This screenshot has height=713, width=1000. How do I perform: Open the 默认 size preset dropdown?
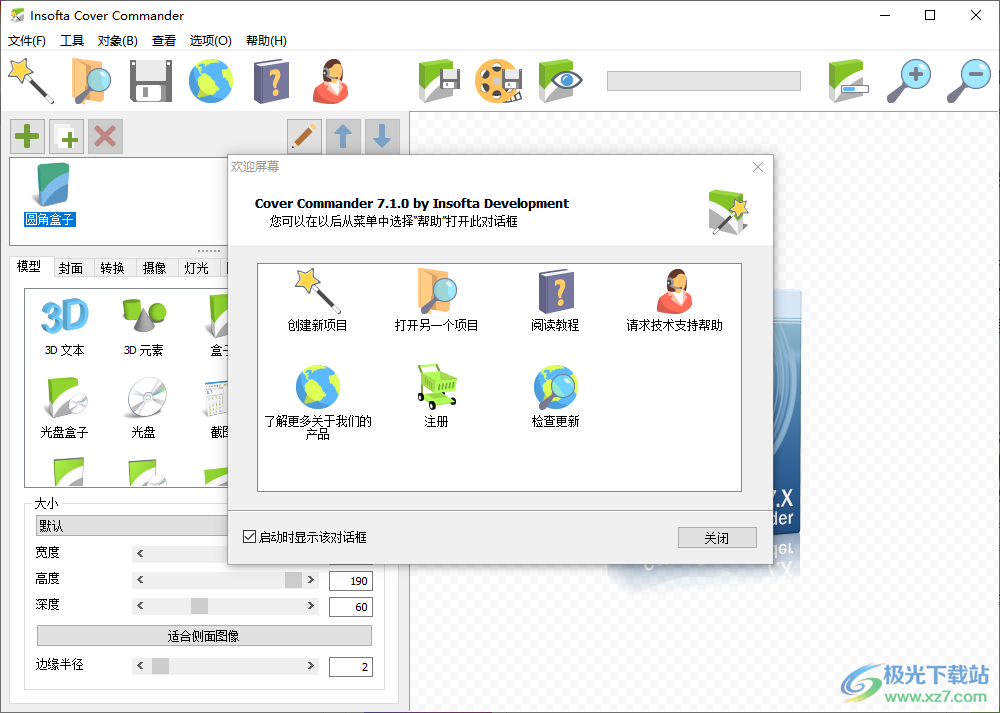133,526
